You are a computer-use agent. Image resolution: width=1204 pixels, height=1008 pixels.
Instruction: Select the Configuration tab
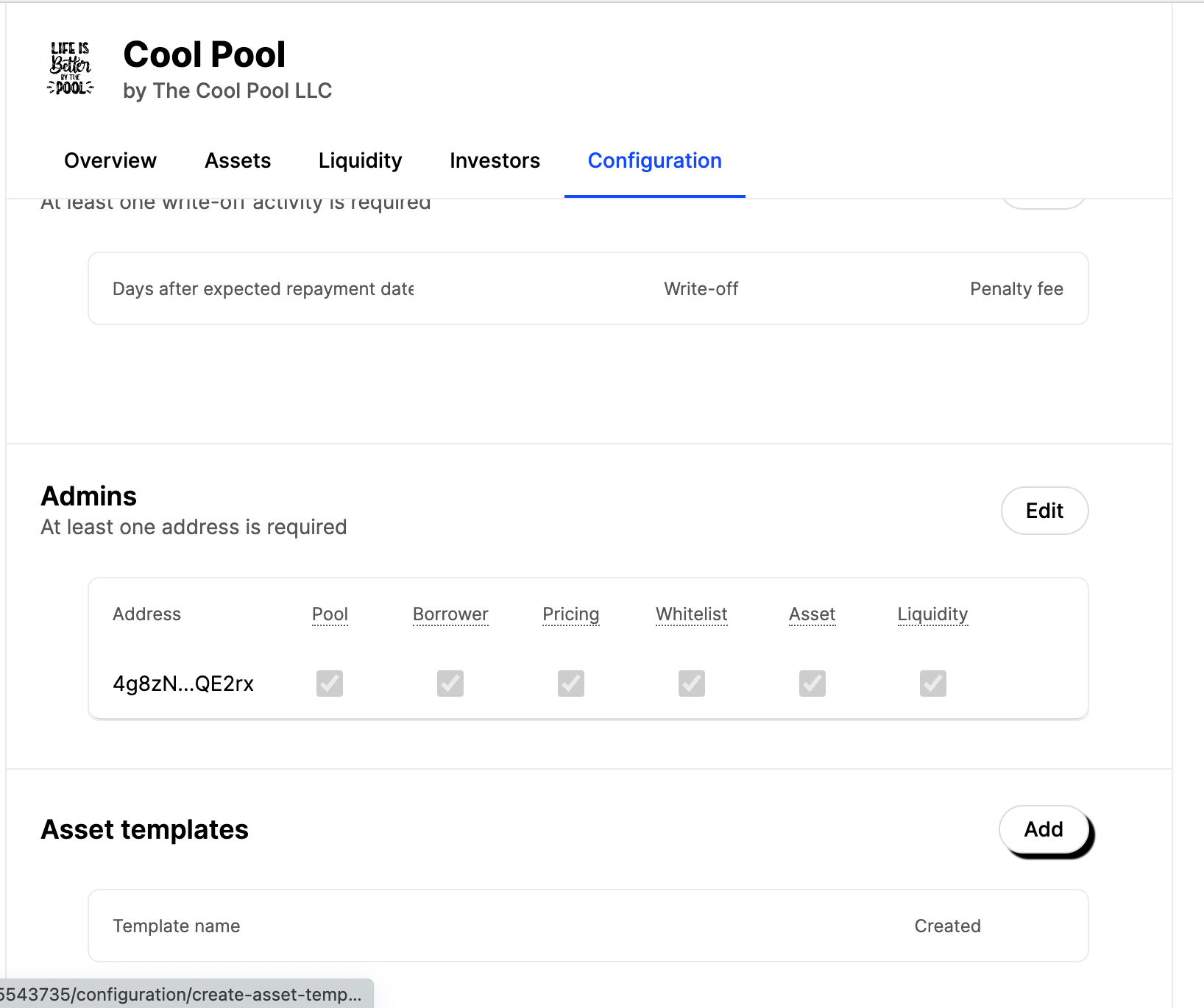tap(654, 160)
